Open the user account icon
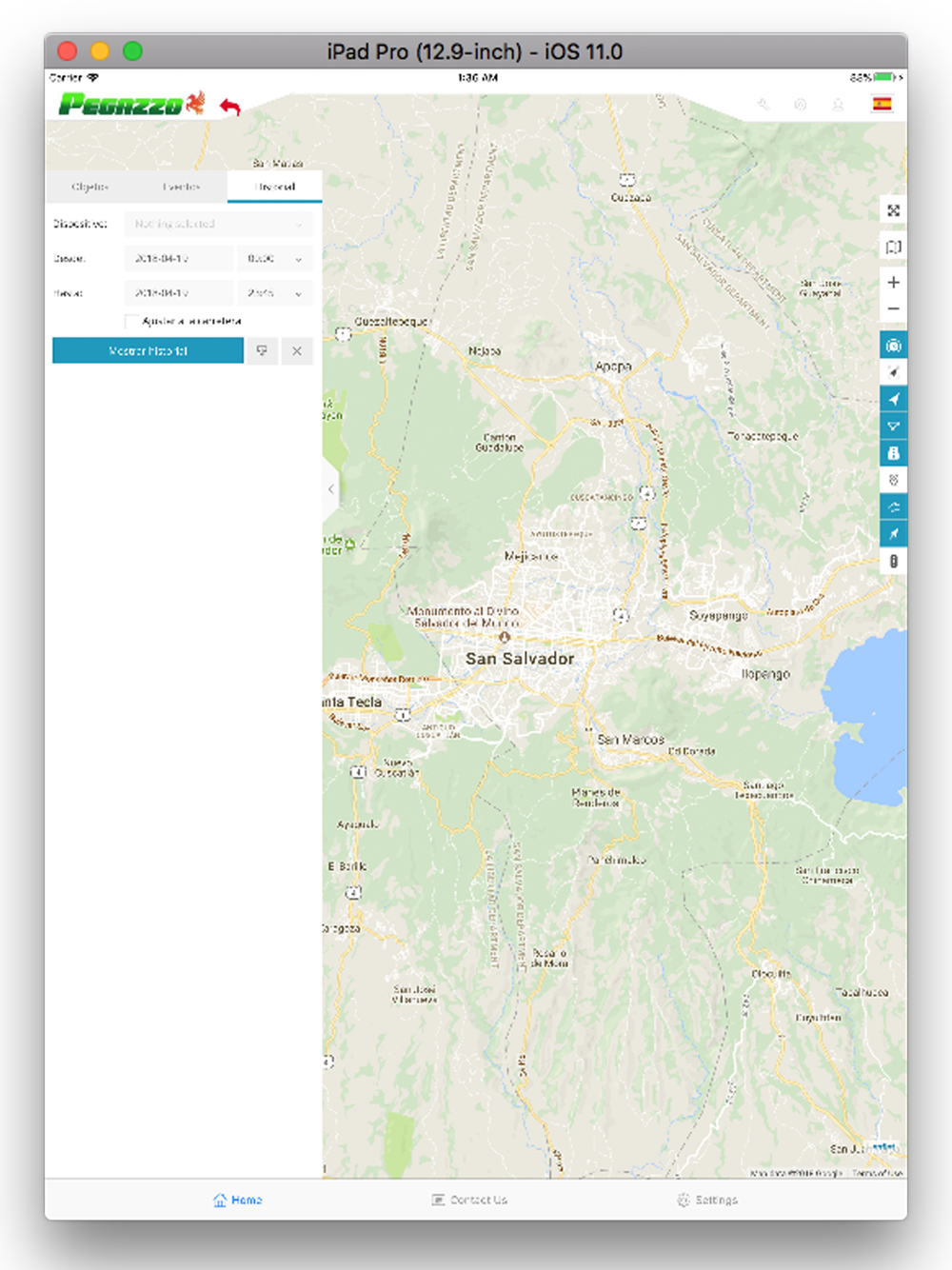The height and width of the screenshot is (1270, 952). pos(838,105)
